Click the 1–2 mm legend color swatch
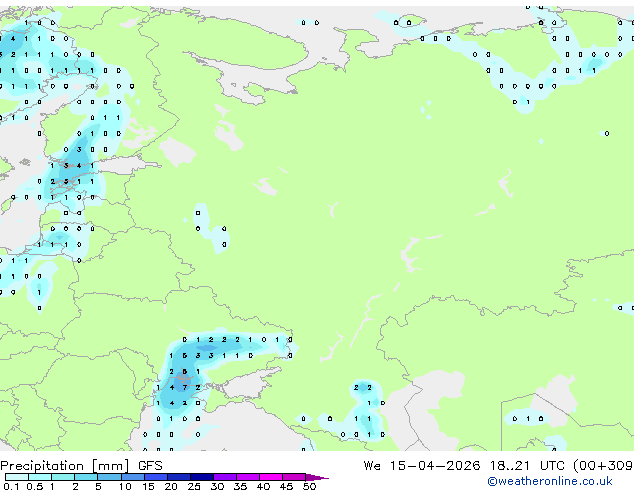This screenshot has height=490, width=634. [x=63, y=477]
